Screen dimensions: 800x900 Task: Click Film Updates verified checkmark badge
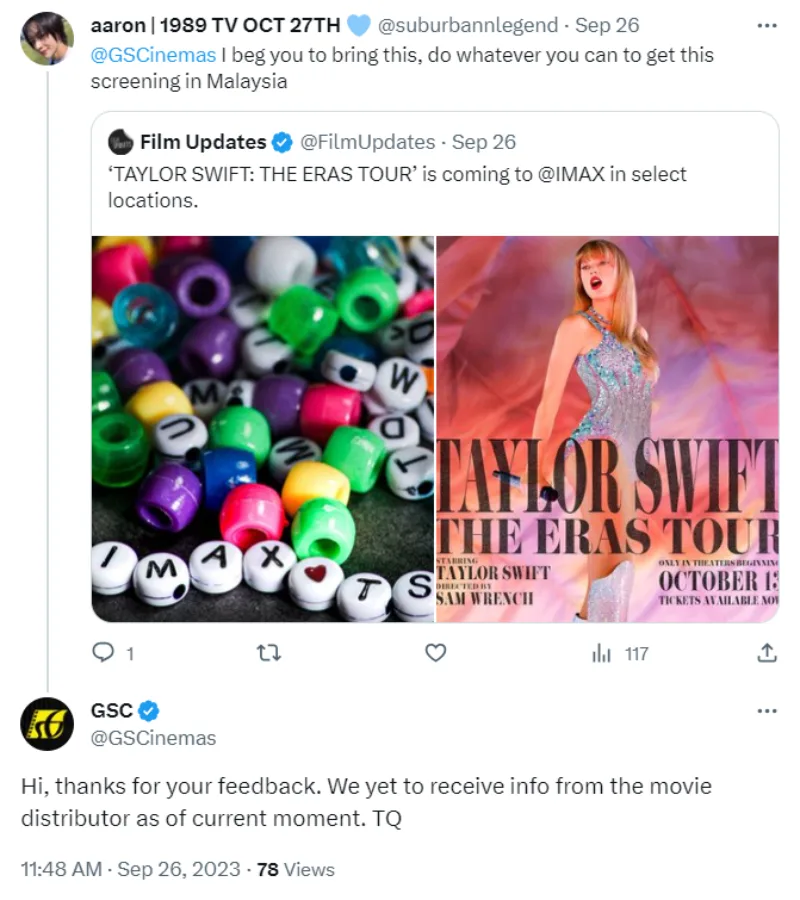[x=282, y=142]
